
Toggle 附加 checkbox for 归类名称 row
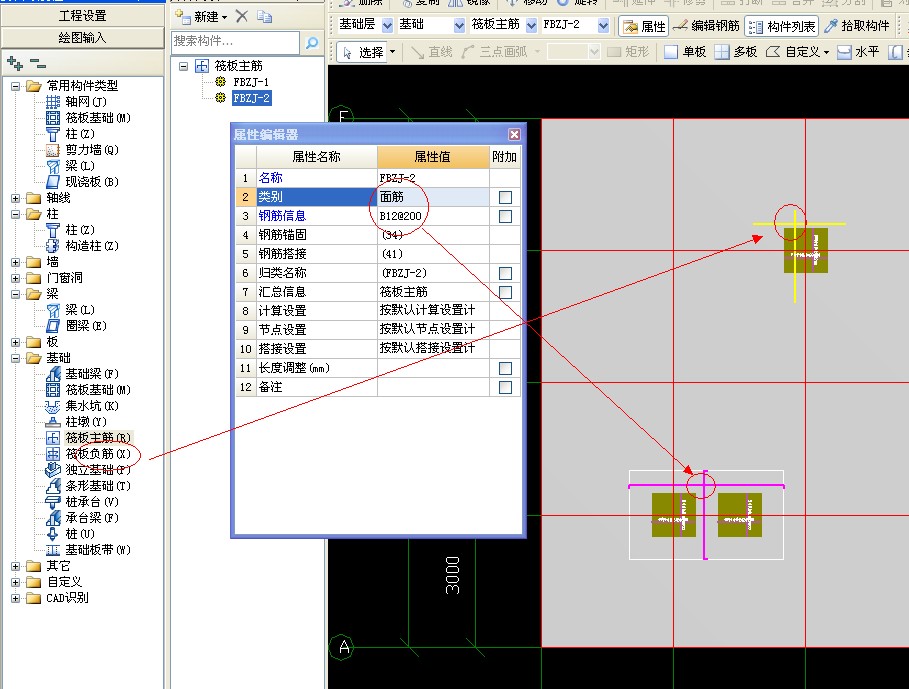pyautogui.click(x=506, y=274)
